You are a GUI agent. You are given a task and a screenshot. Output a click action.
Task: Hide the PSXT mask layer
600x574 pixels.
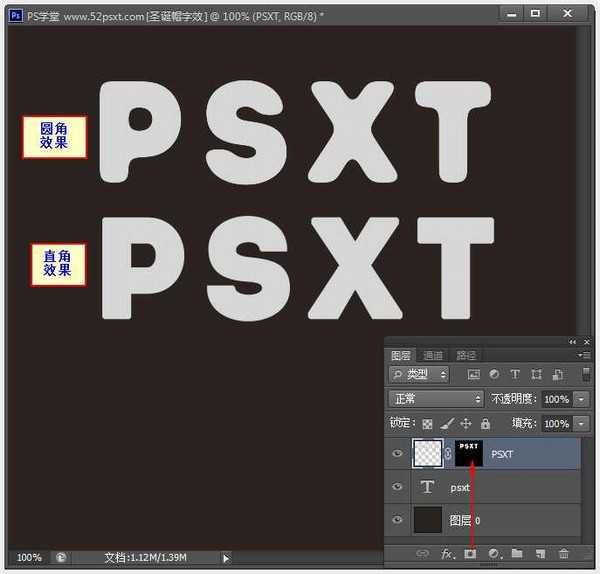pyautogui.click(x=398, y=454)
